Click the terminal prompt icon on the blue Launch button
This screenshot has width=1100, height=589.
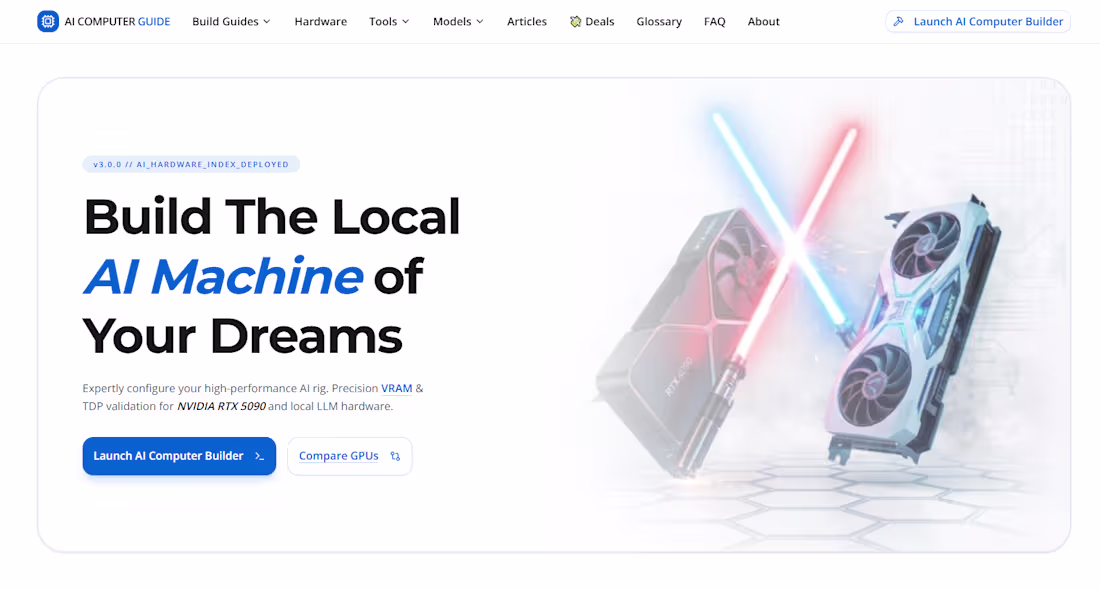click(x=260, y=456)
